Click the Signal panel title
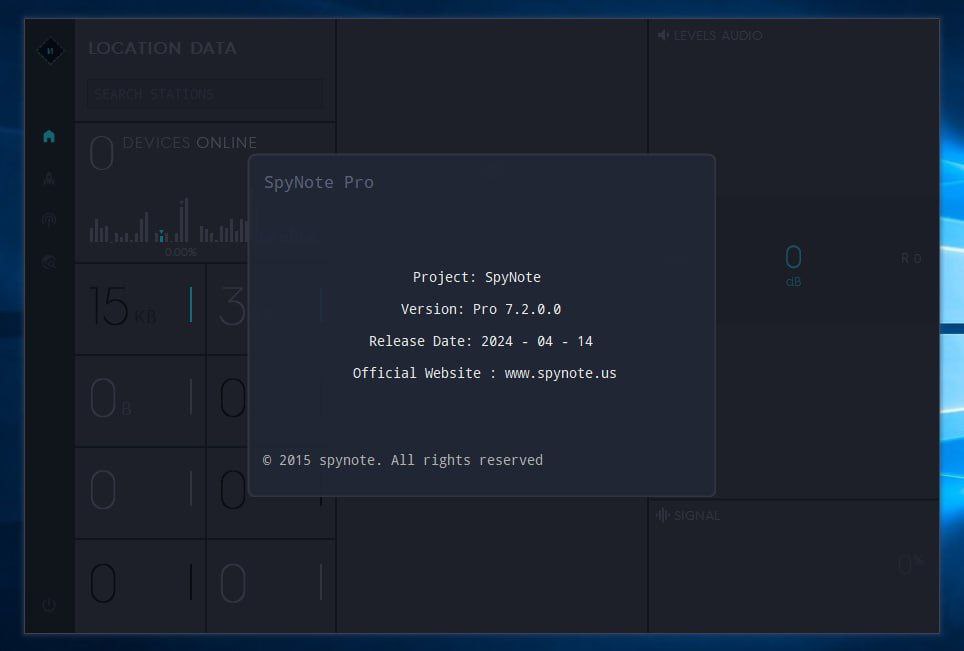This screenshot has height=651, width=964. click(x=697, y=515)
